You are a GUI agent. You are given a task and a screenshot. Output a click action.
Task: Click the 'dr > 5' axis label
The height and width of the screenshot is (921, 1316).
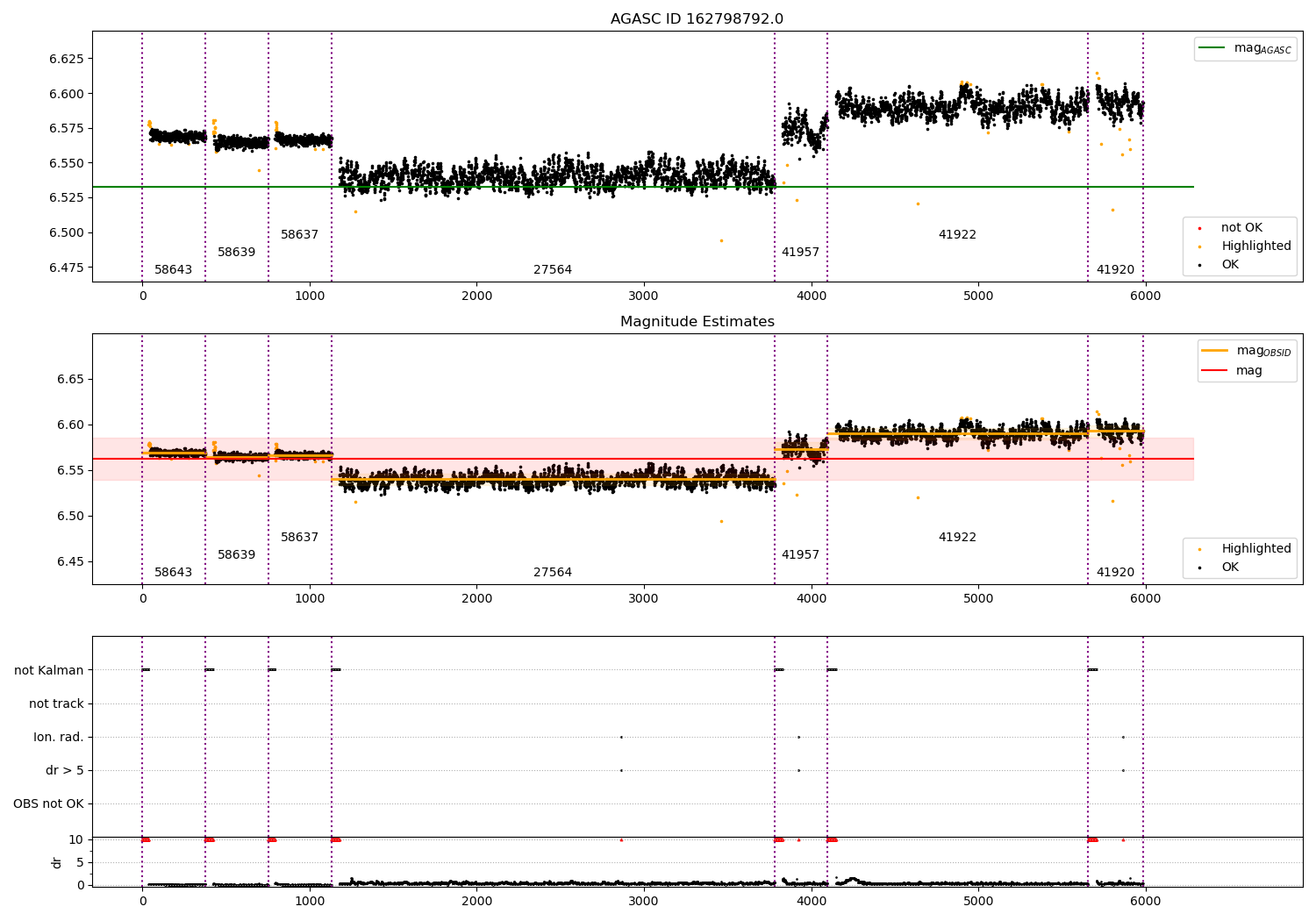(x=65, y=771)
